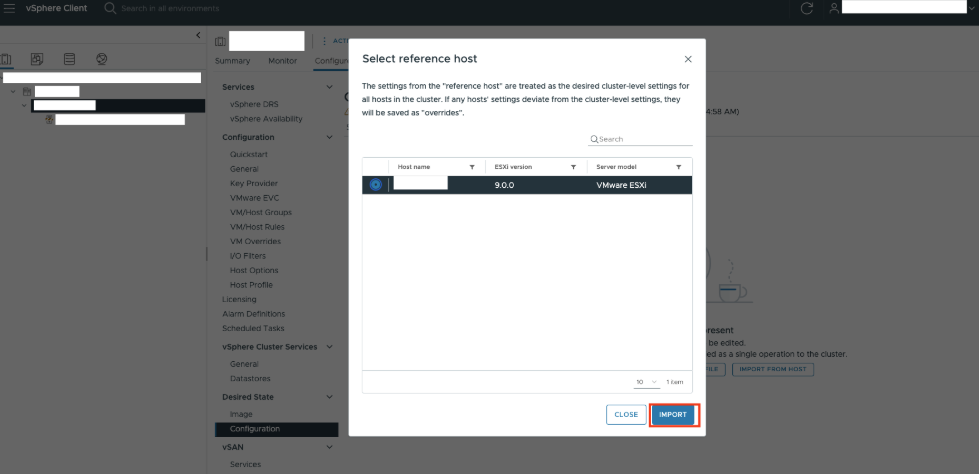
Task: Open Host Profile
Action: tap(251, 285)
